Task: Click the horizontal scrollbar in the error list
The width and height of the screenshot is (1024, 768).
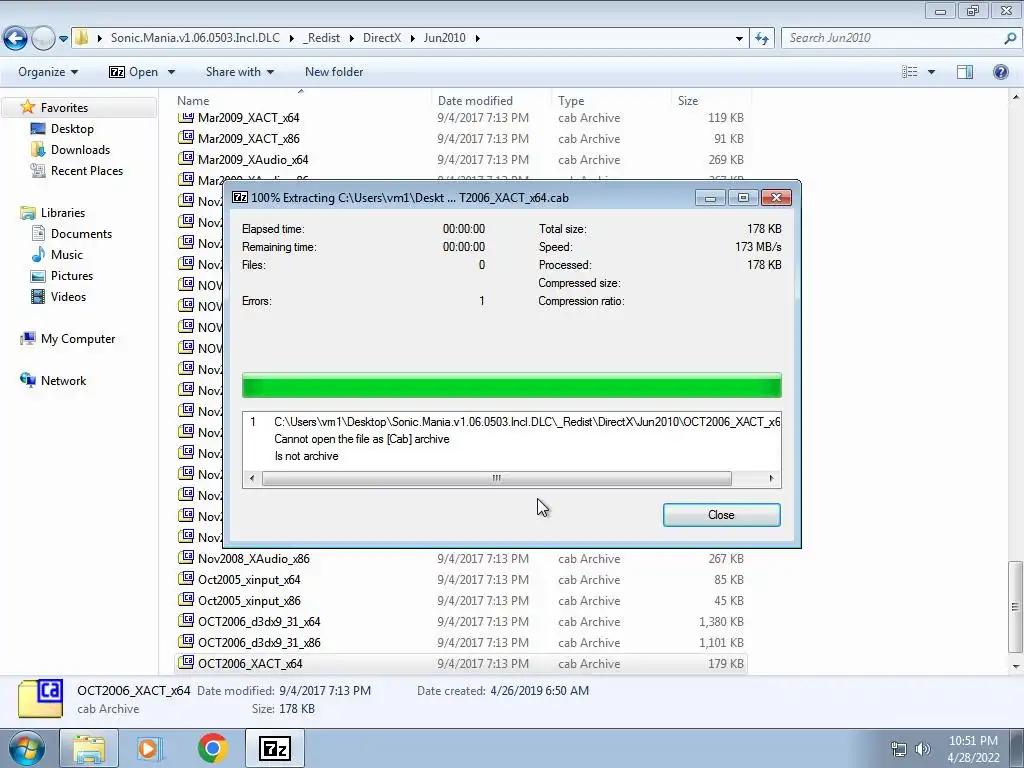Action: [496, 478]
